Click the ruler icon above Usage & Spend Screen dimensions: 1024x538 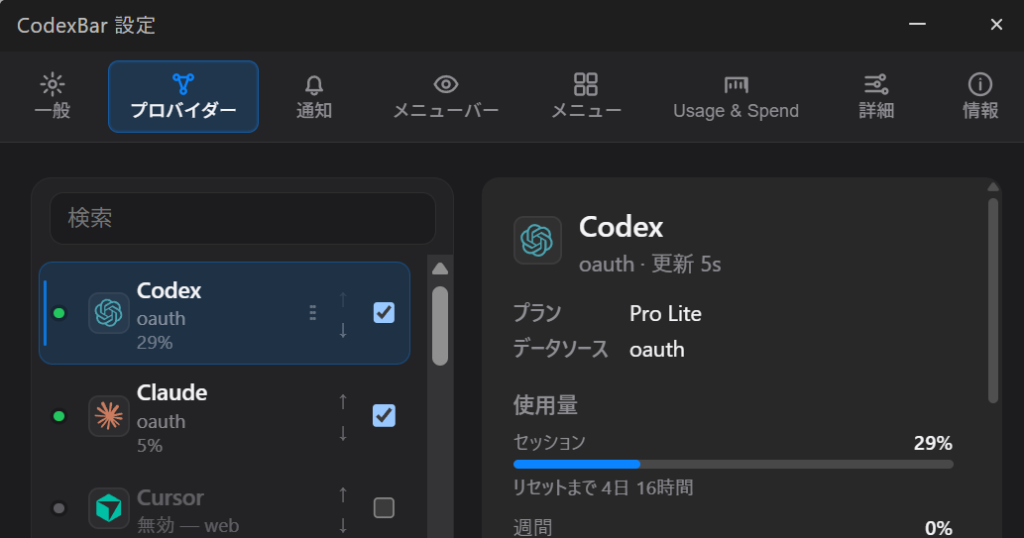click(736, 84)
